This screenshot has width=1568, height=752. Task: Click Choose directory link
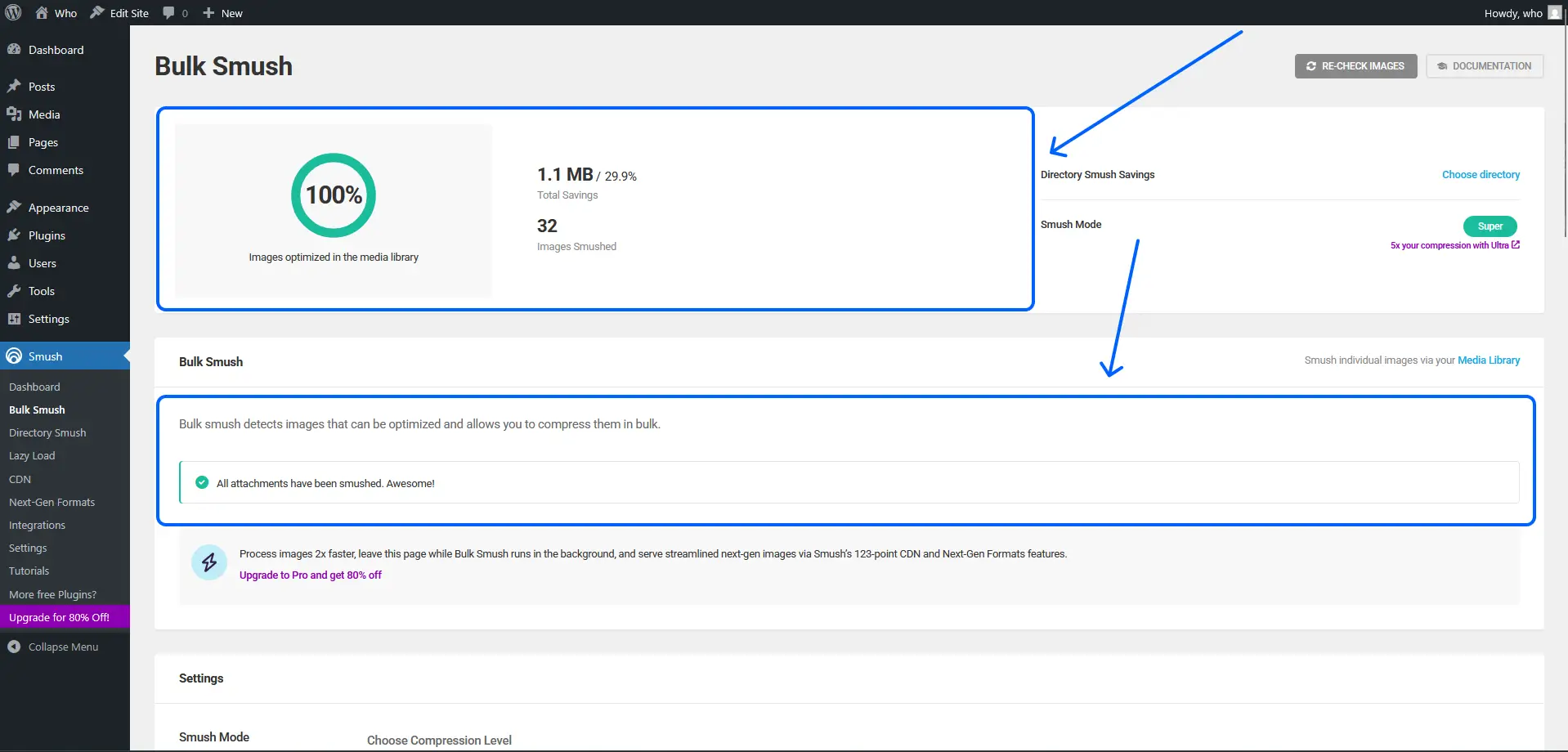[x=1481, y=175]
